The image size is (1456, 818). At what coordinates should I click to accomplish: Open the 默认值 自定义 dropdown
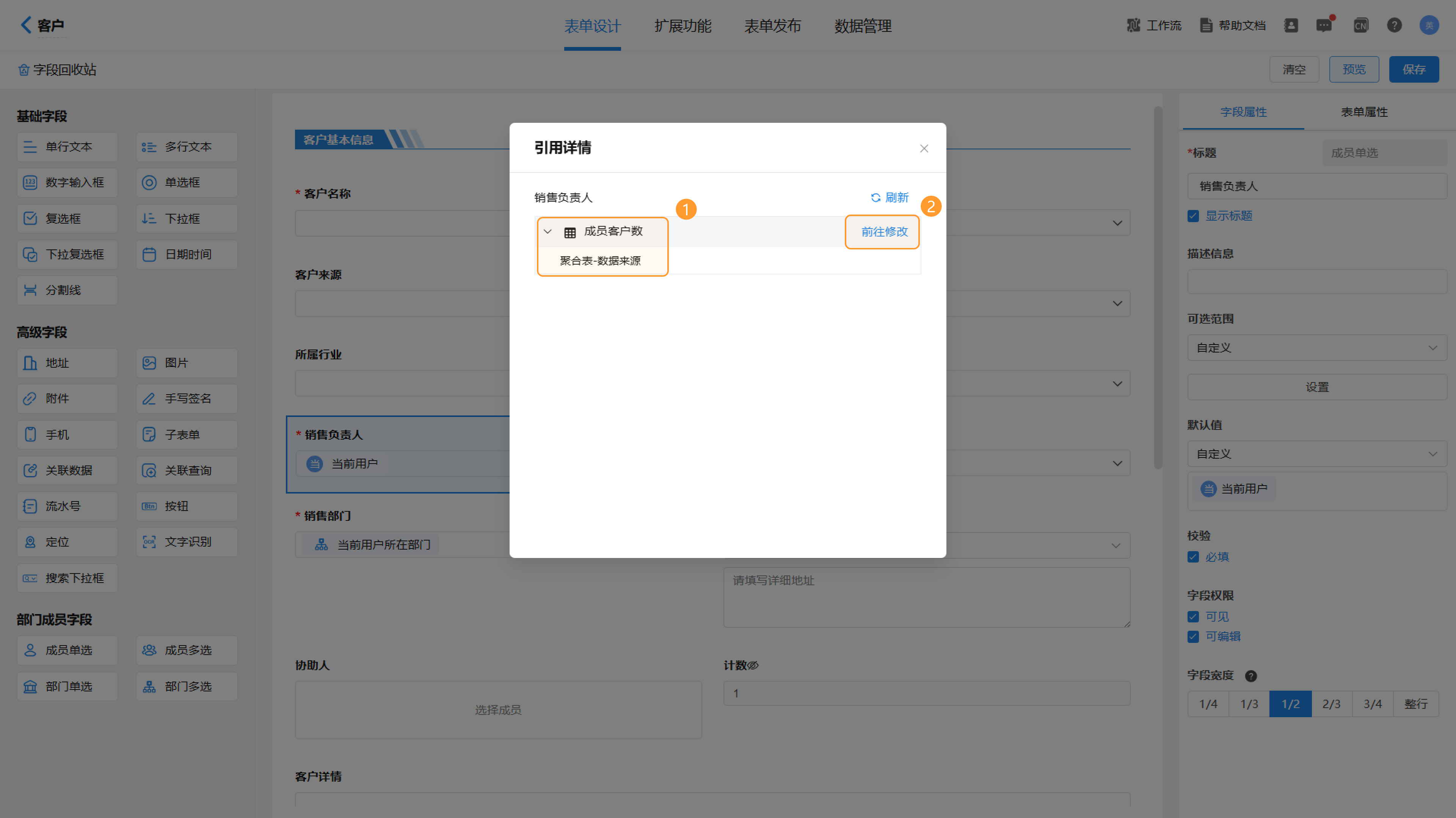(1316, 454)
